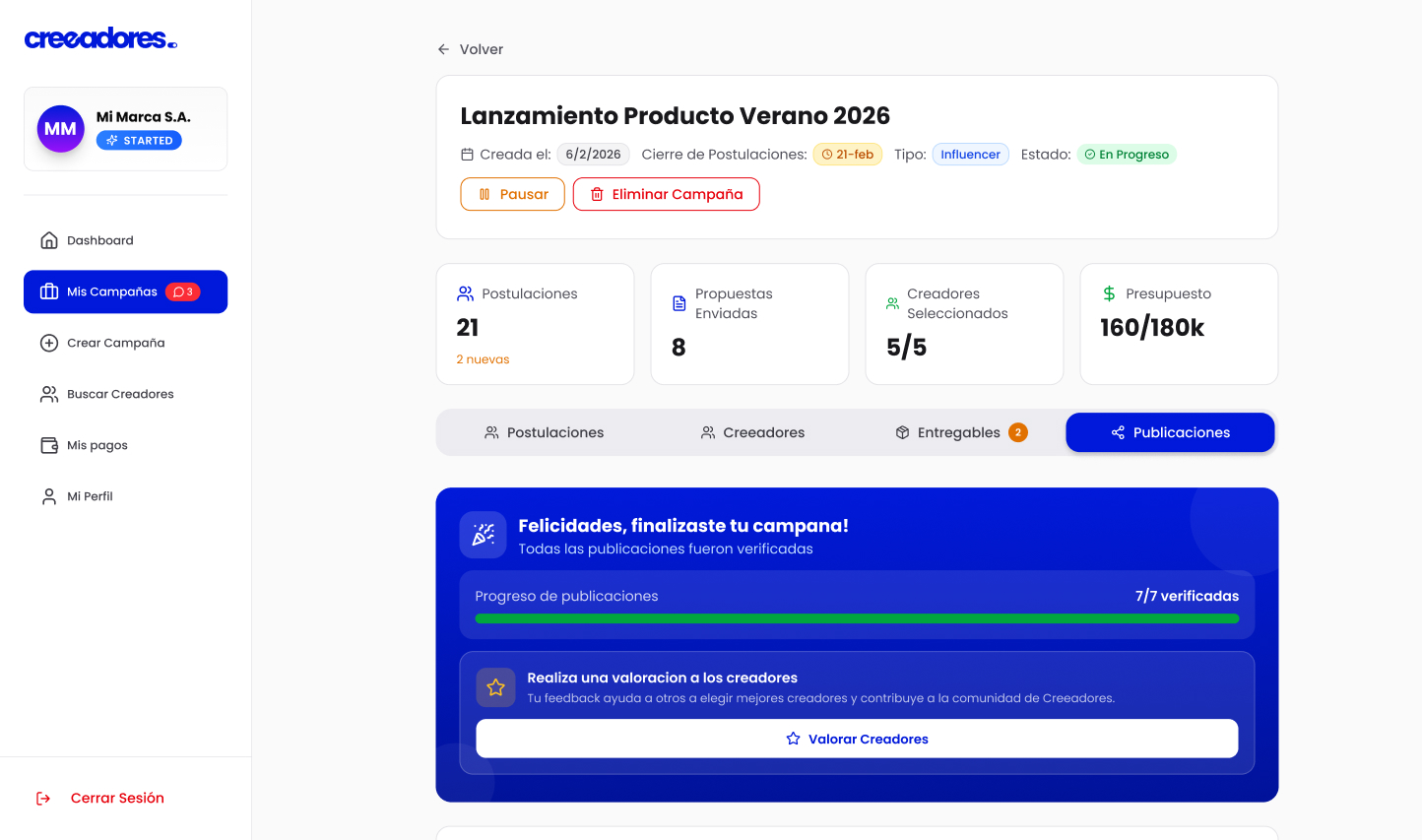
Task: Click the green publications progress bar
Action: [857, 618]
